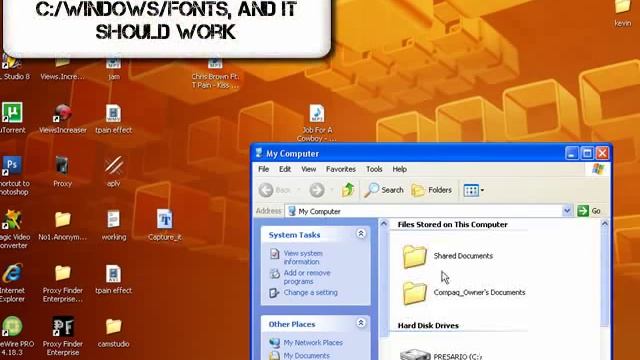Expand the Address bar dropdown arrow
The height and width of the screenshot is (360, 640).
(x=567, y=211)
